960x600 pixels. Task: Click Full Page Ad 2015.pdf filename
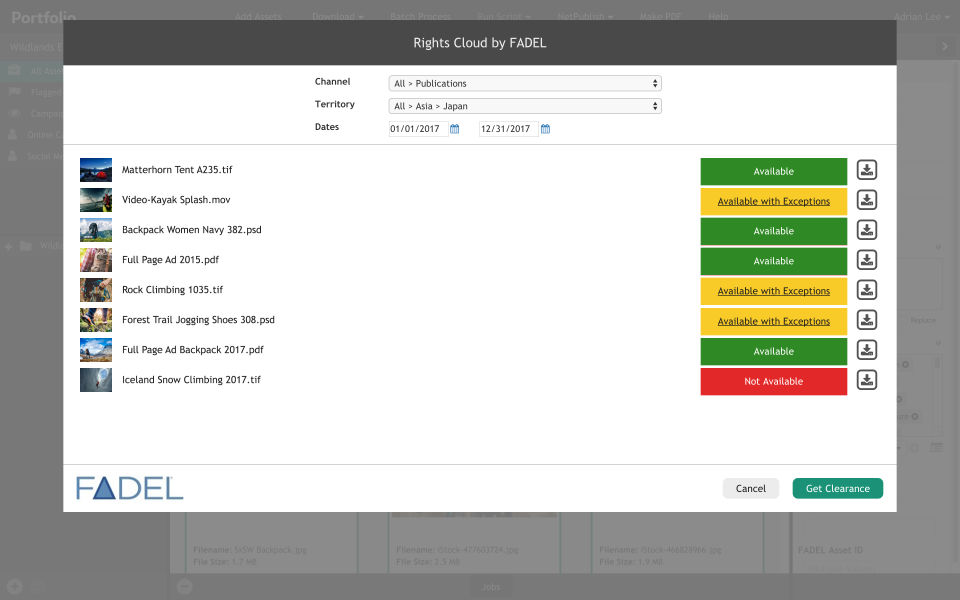170,260
